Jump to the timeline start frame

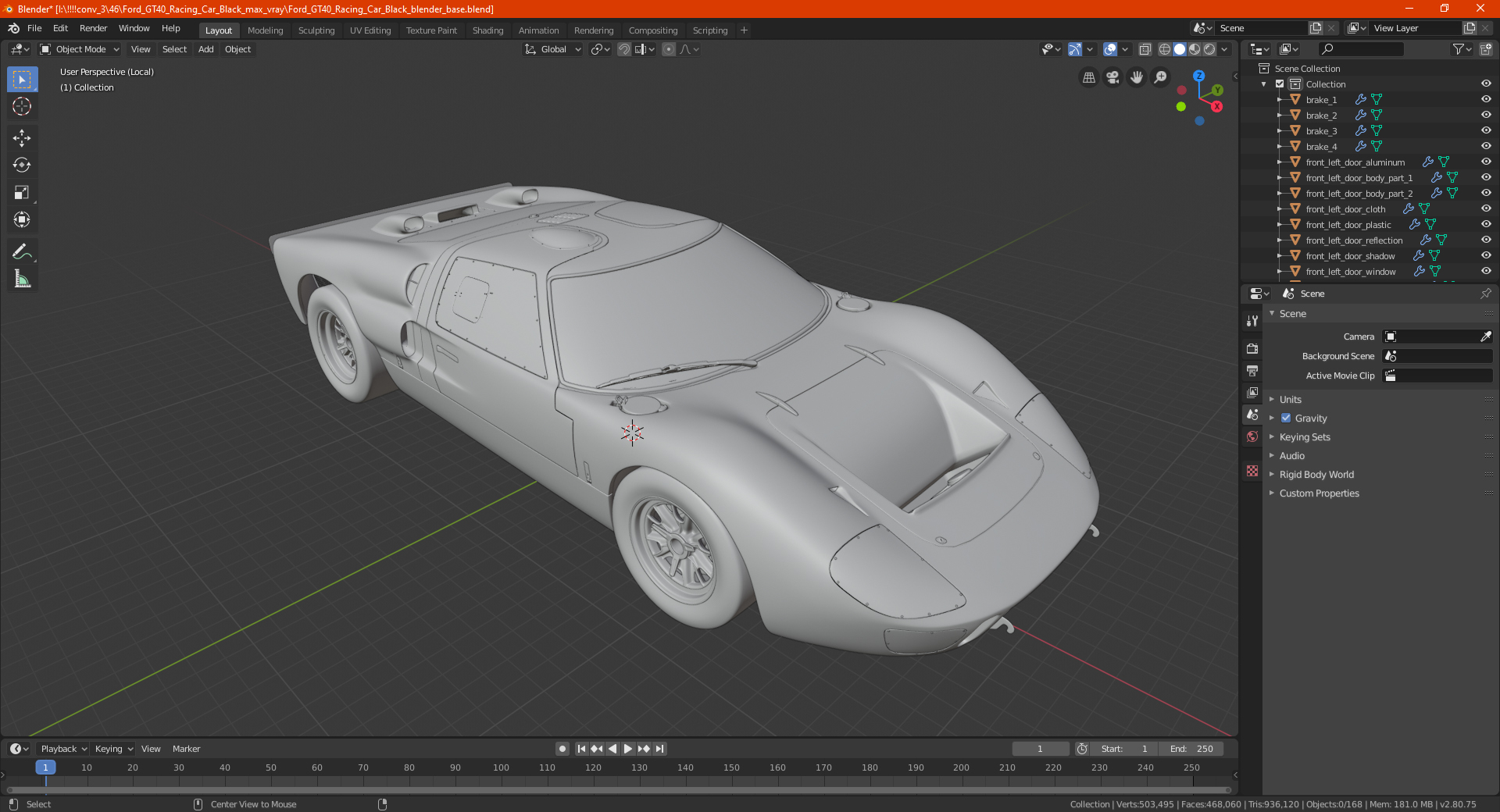pos(581,749)
